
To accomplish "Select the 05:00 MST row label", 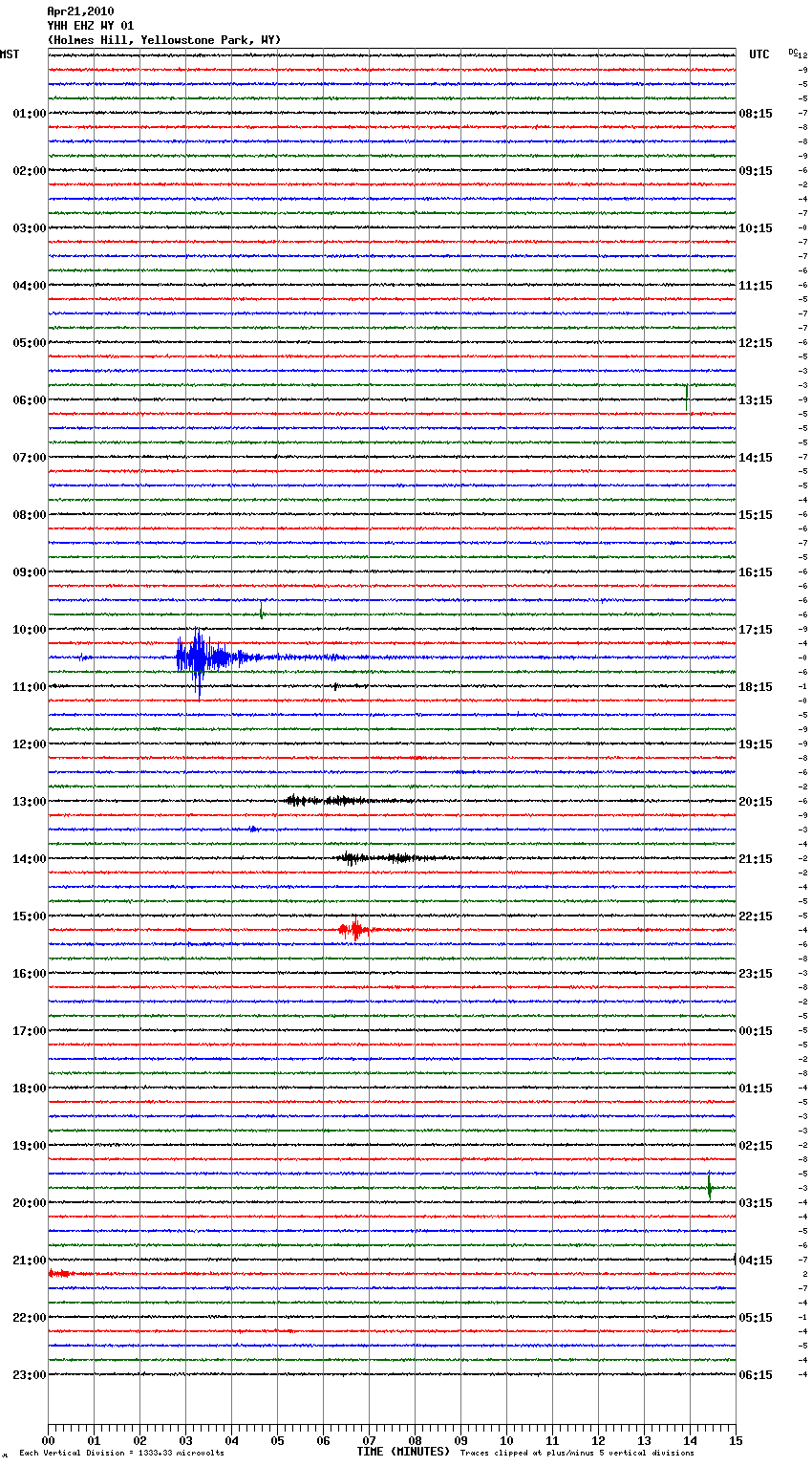I will (30, 343).
